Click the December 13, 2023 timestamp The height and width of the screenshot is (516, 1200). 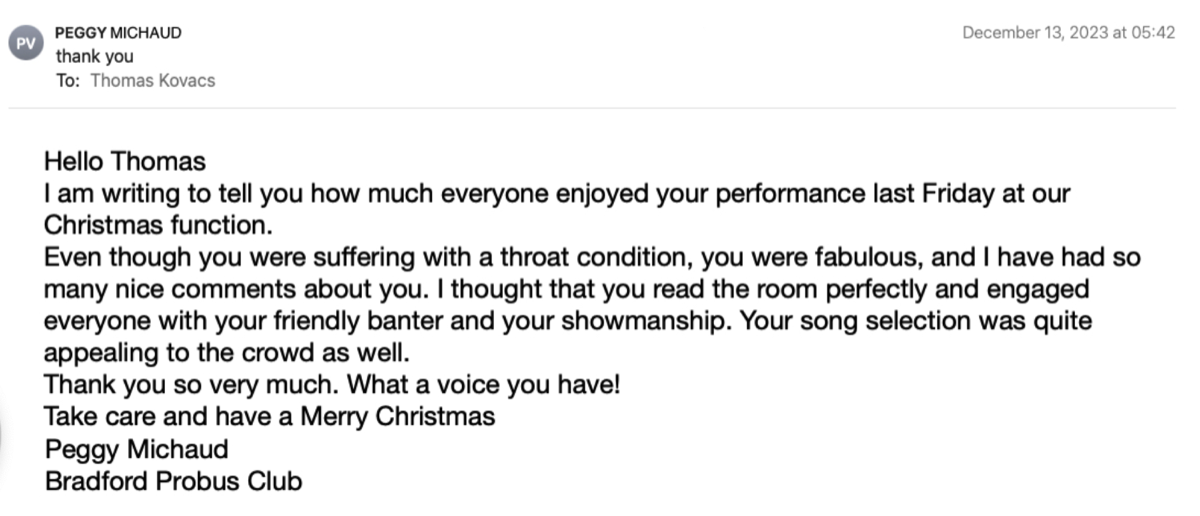(1068, 33)
